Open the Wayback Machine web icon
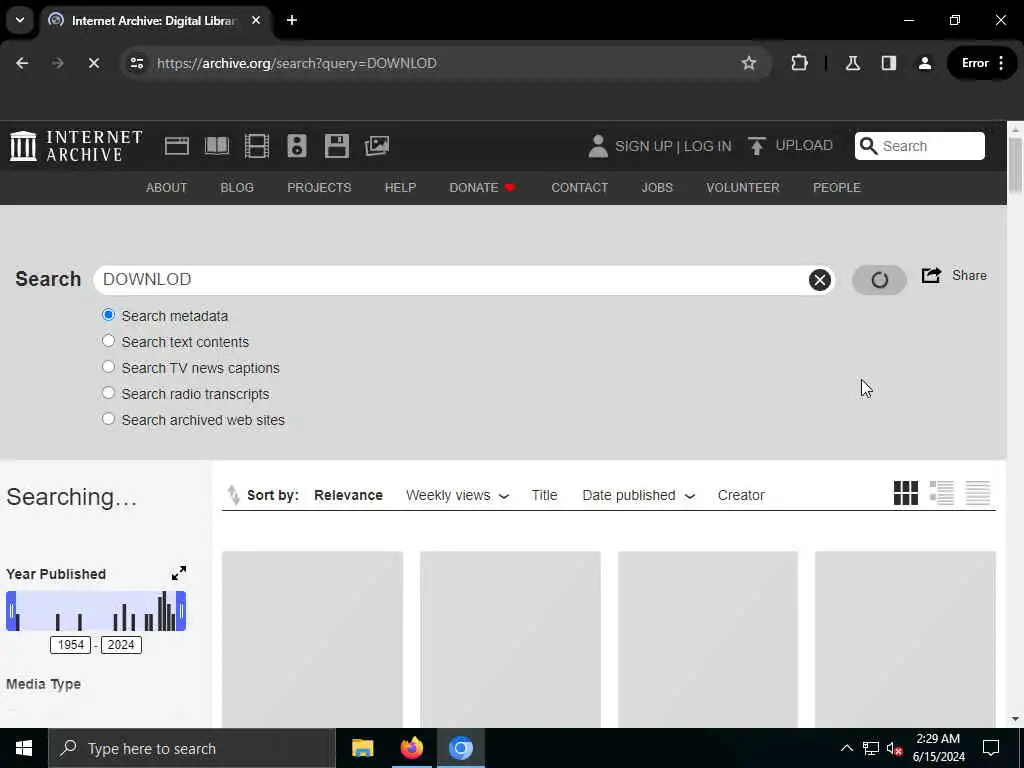The width and height of the screenshot is (1024, 768). click(176, 146)
